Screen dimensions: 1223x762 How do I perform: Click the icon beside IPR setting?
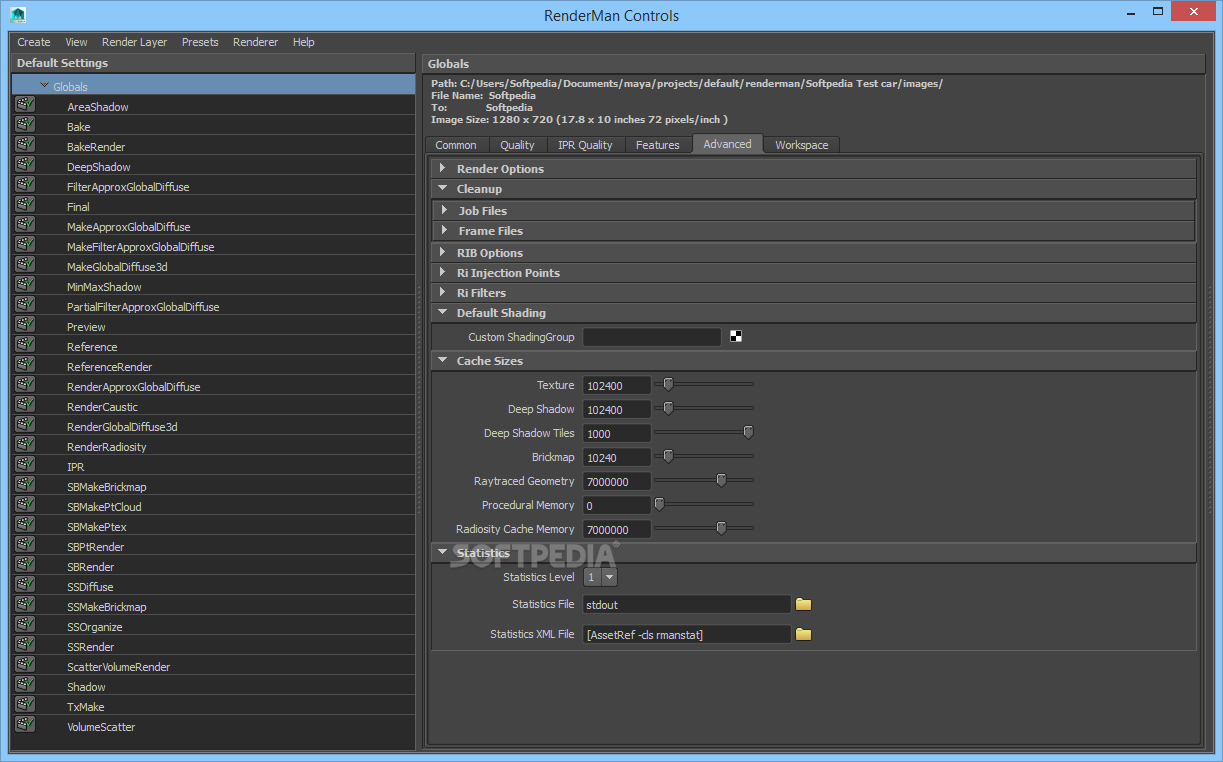pos(25,465)
